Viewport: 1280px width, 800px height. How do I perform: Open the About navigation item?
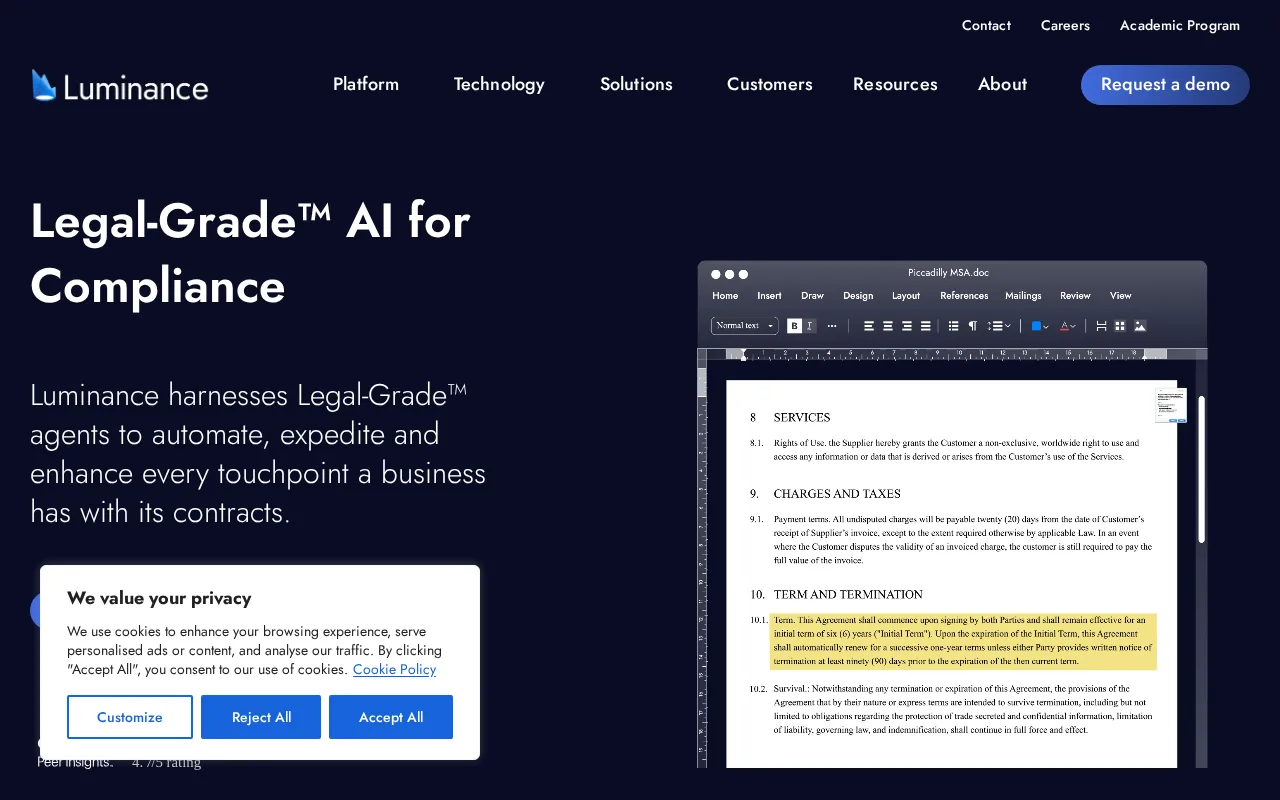click(1002, 84)
